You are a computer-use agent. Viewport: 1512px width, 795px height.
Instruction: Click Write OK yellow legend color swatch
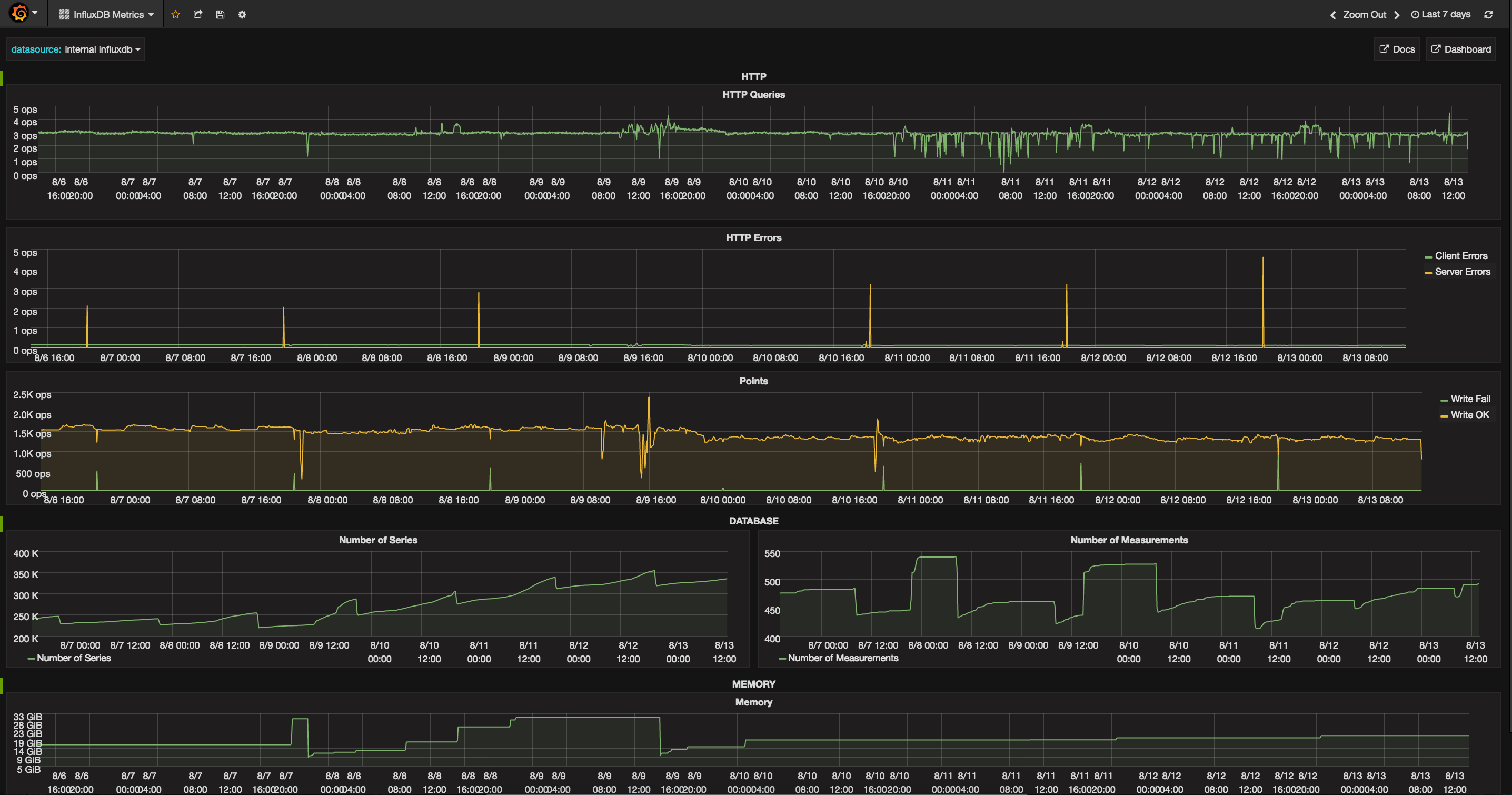point(1444,416)
